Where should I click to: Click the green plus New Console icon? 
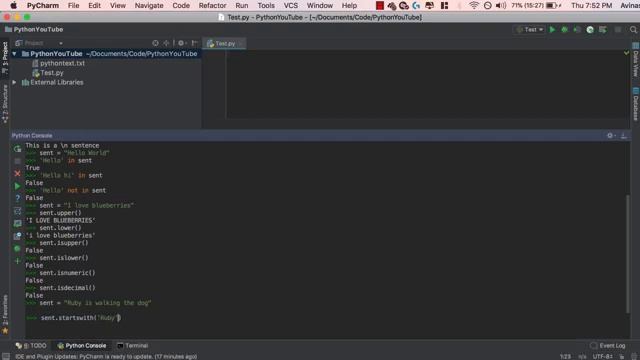(x=18, y=261)
